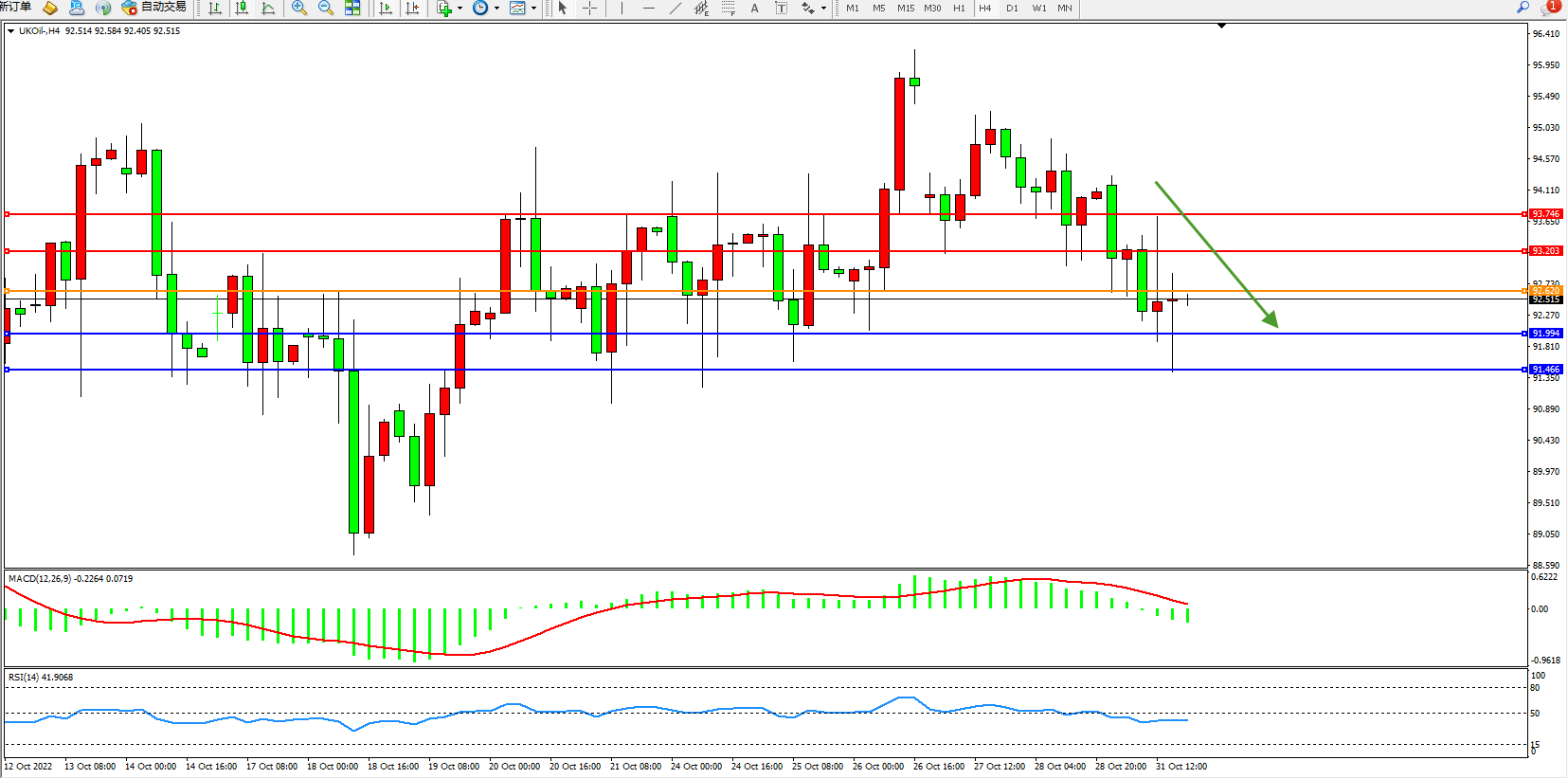
Task: Toggle the Auto Trading (自动交易) button
Action: 154,8
